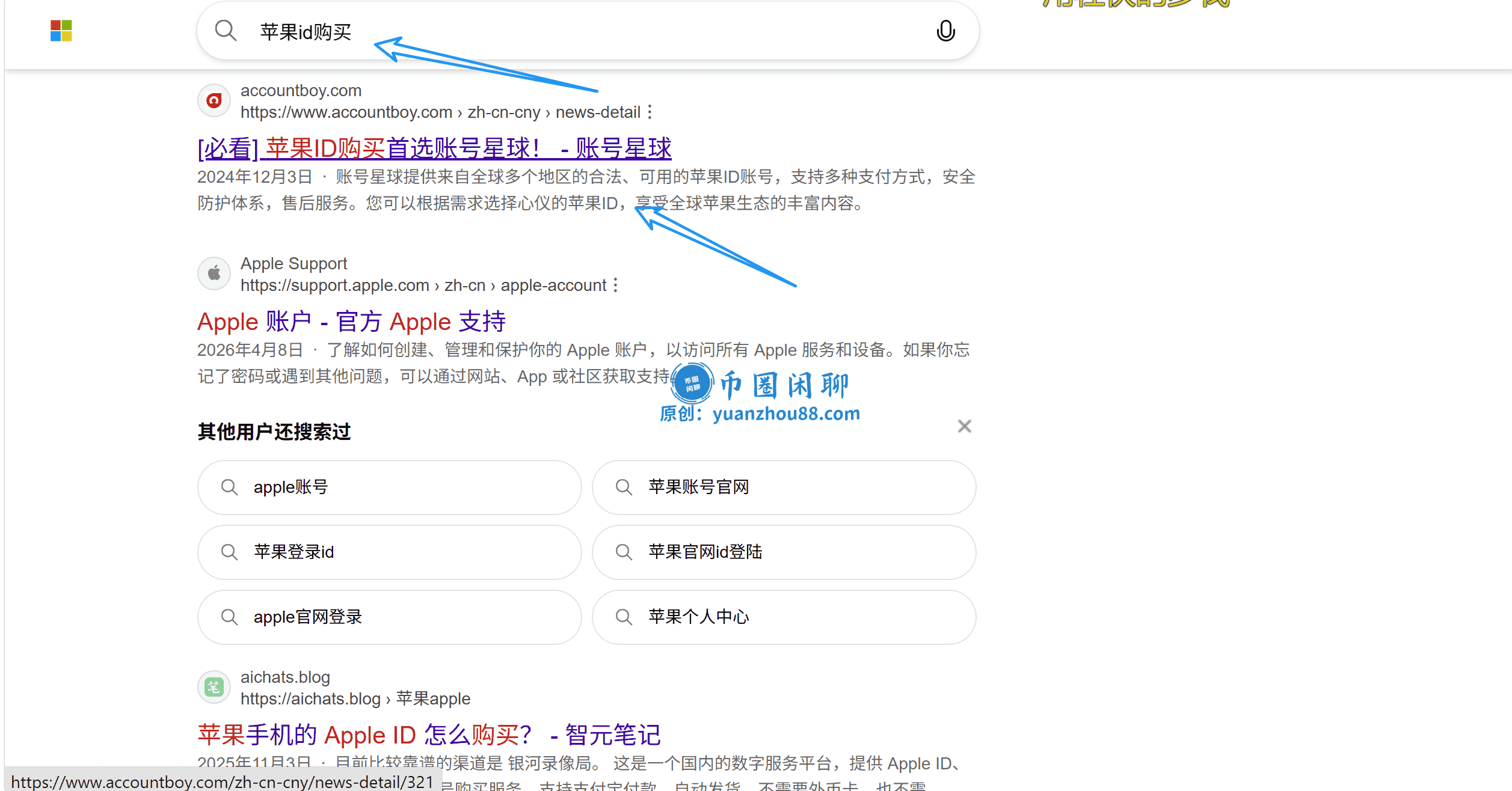
Task: Search related suggestion 苹果账号官网
Action: click(784, 487)
